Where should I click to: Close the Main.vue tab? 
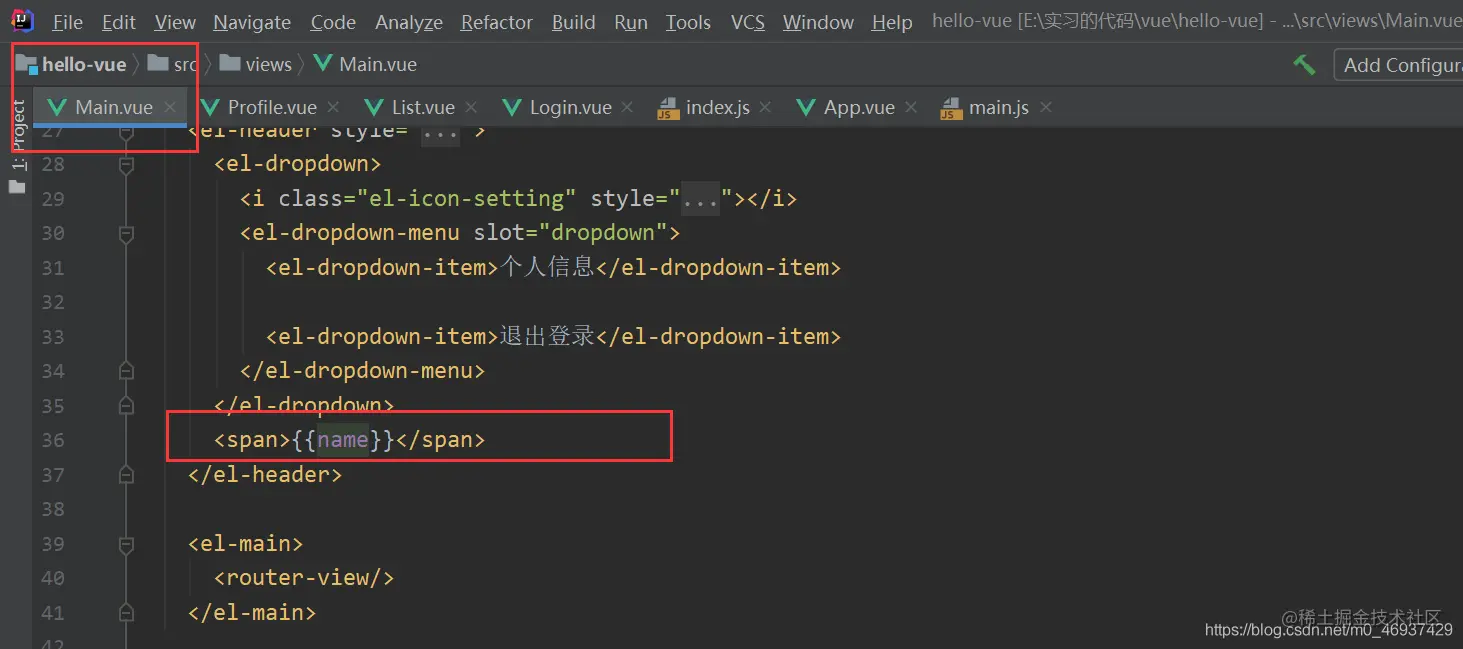pyautogui.click(x=171, y=107)
